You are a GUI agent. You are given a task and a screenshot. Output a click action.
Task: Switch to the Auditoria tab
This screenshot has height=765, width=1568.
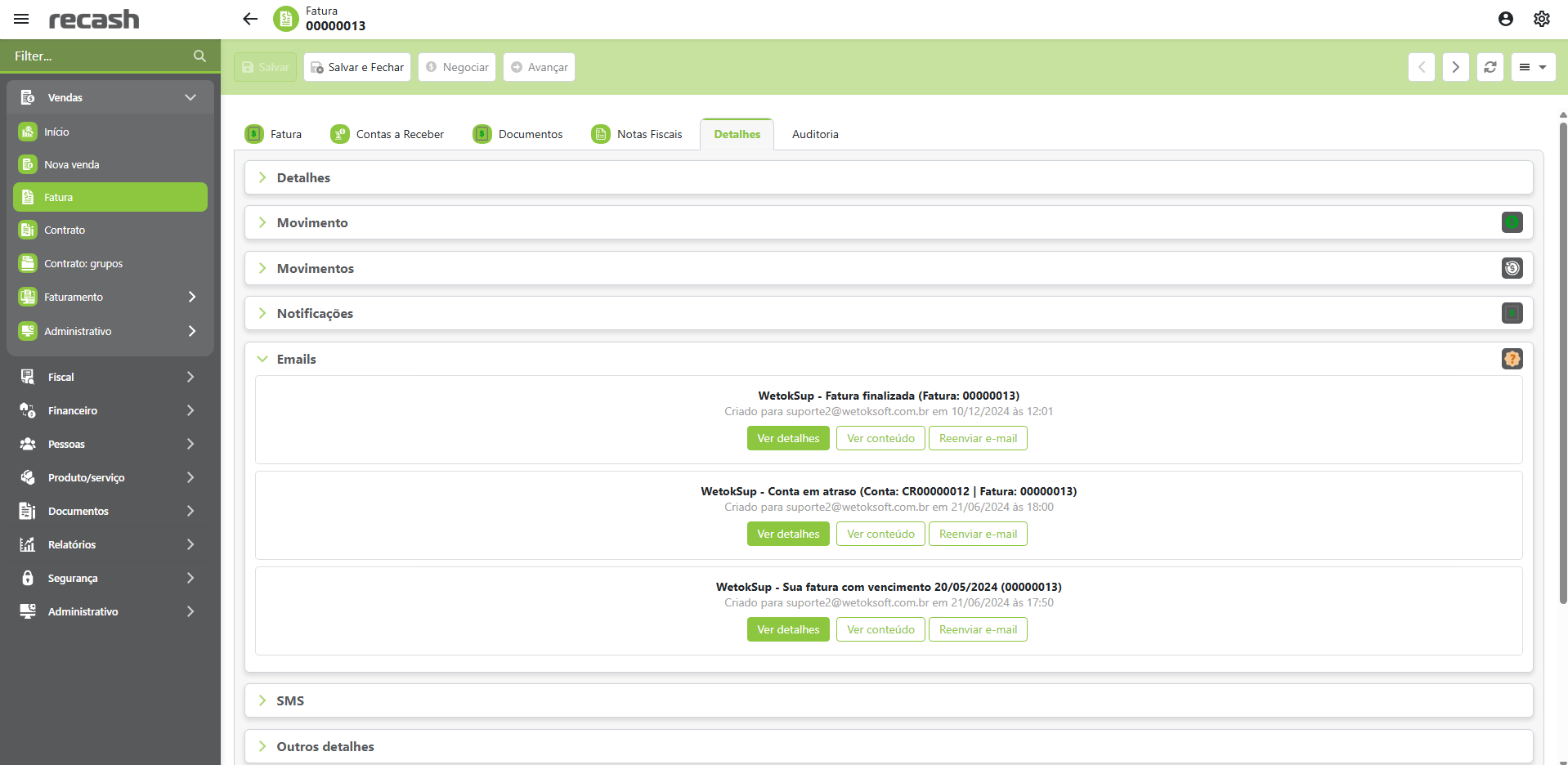coord(814,134)
